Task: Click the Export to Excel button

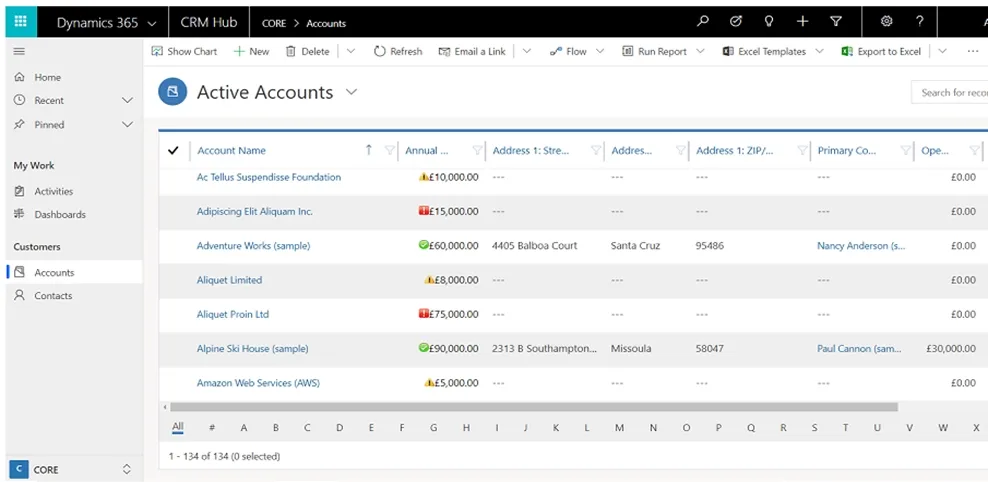Action: click(x=881, y=52)
